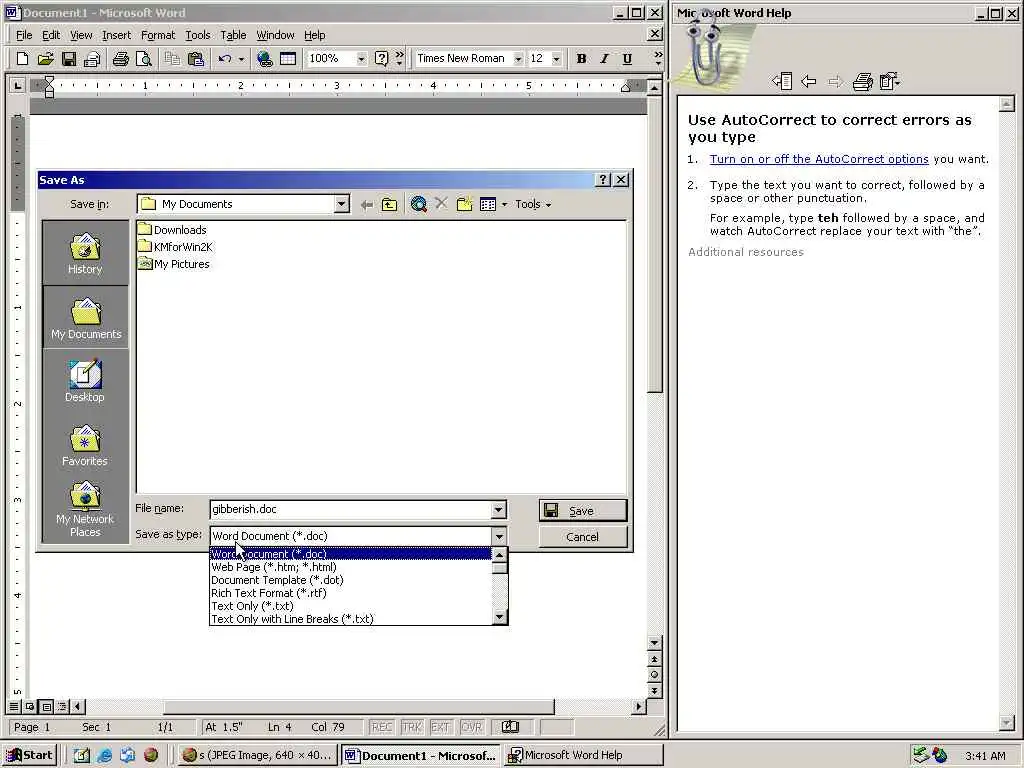Open the Edit menu
This screenshot has width=1024, height=768.
(x=51, y=35)
